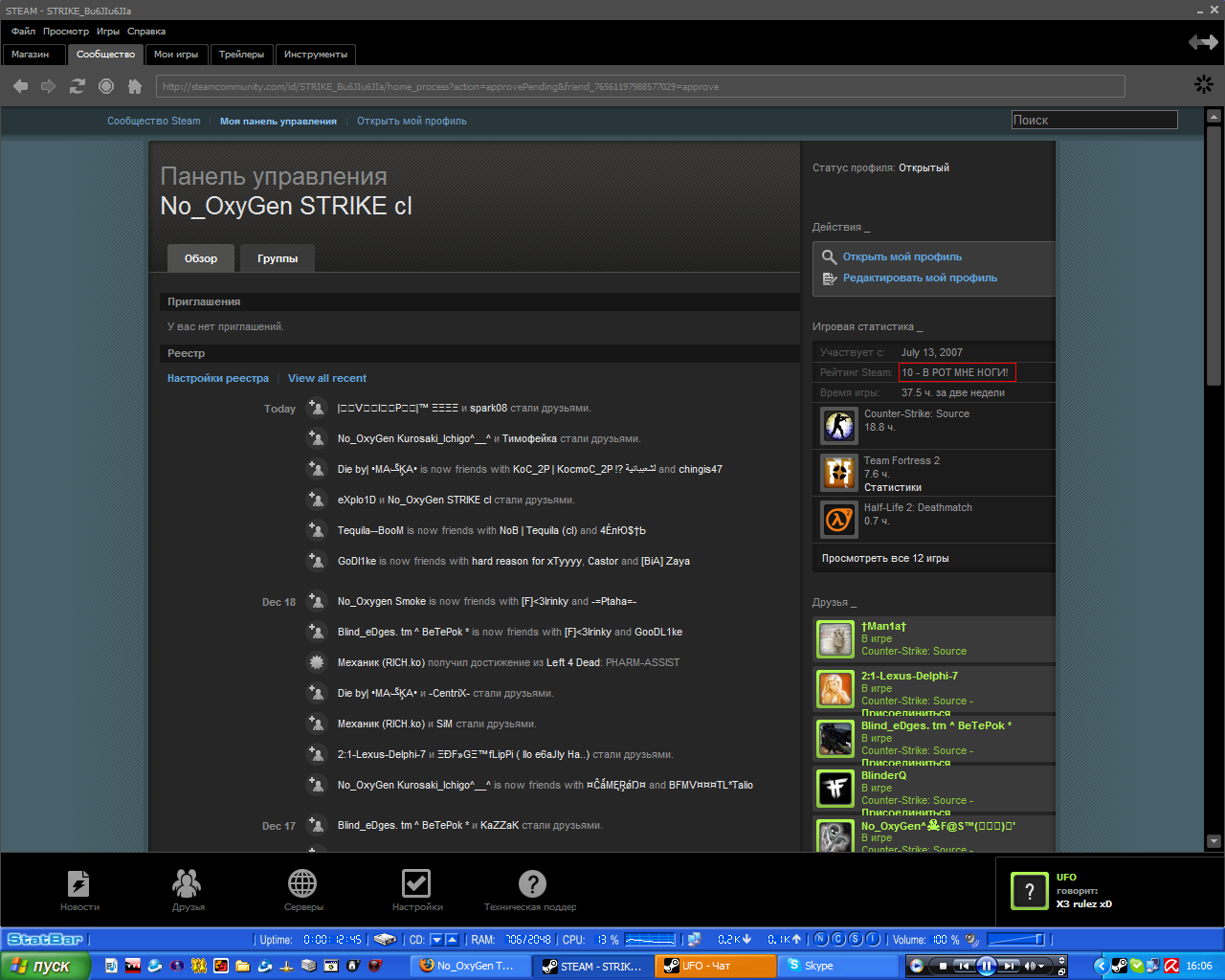The image size is (1225, 980).
Task: Switch to the Трейлеры tab
Action: click(x=241, y=55)
